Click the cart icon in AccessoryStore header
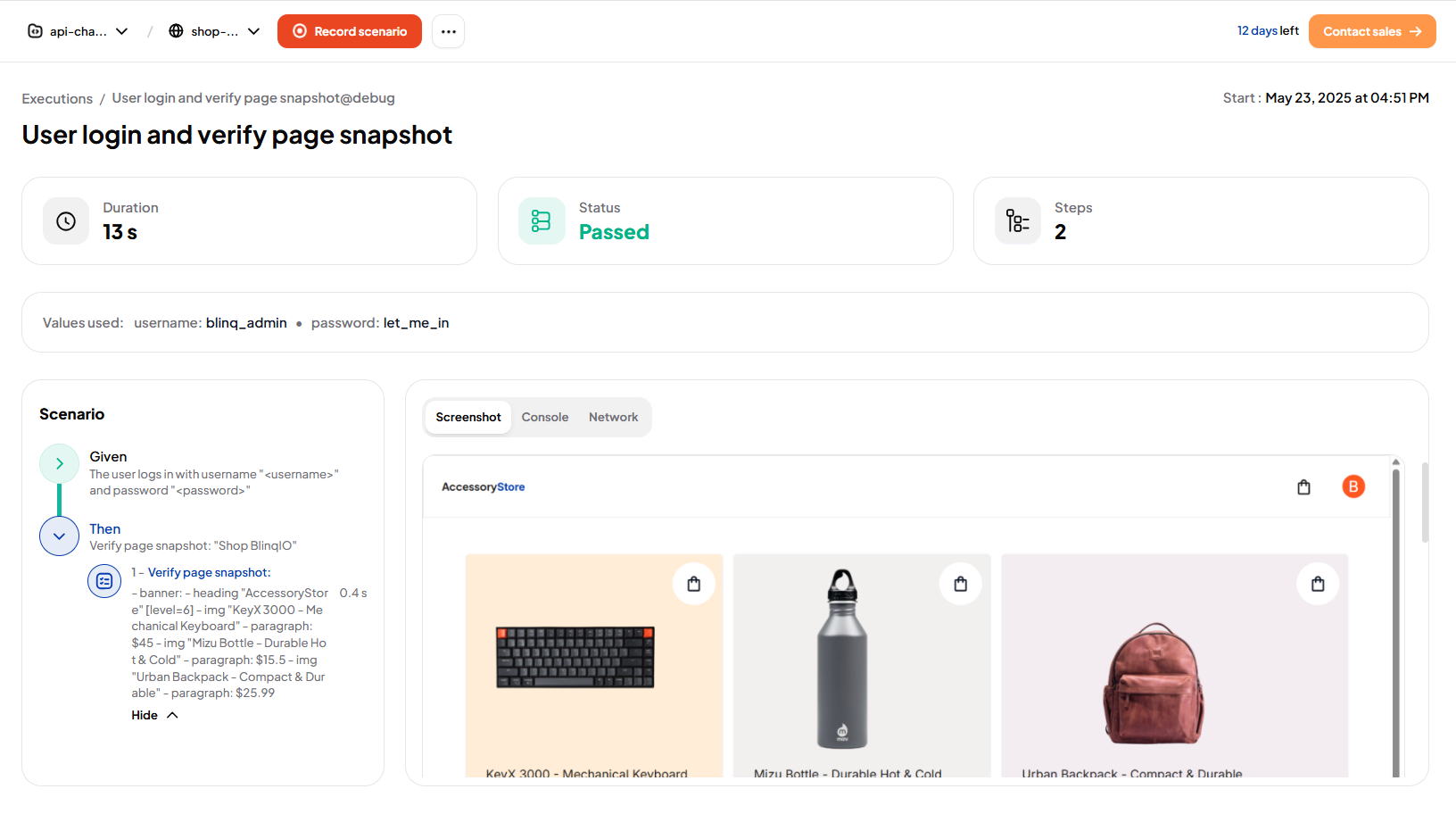The width and height of the screenshot is (1456, 814). point(1303,486)
